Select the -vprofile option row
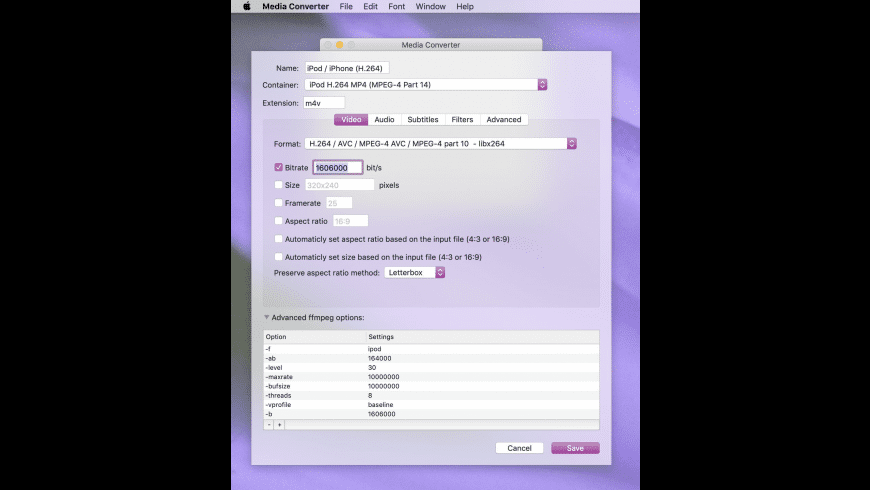The height and width of the screenshot is (490, 870). (431, 405)
